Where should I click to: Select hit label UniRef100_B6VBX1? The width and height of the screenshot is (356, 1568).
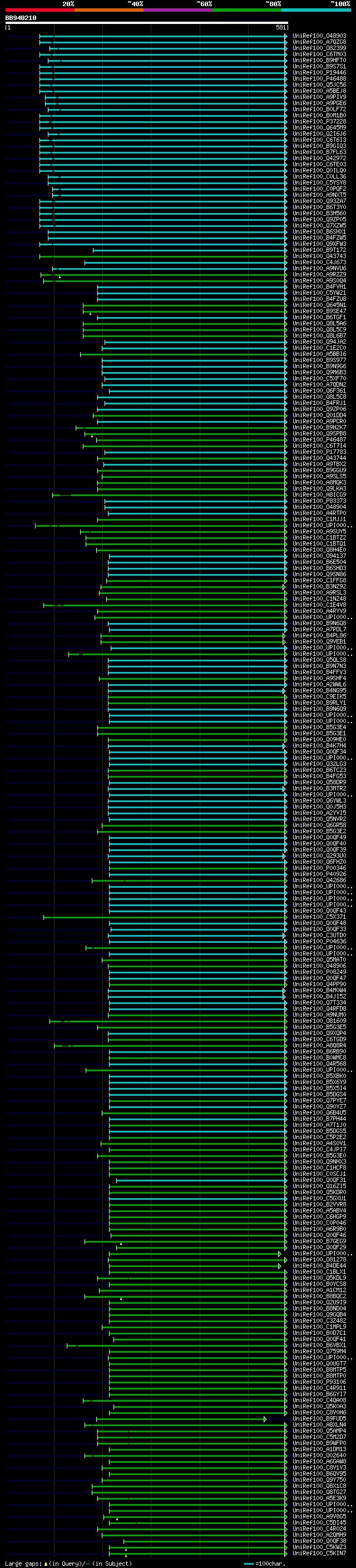pos(319,1345)
